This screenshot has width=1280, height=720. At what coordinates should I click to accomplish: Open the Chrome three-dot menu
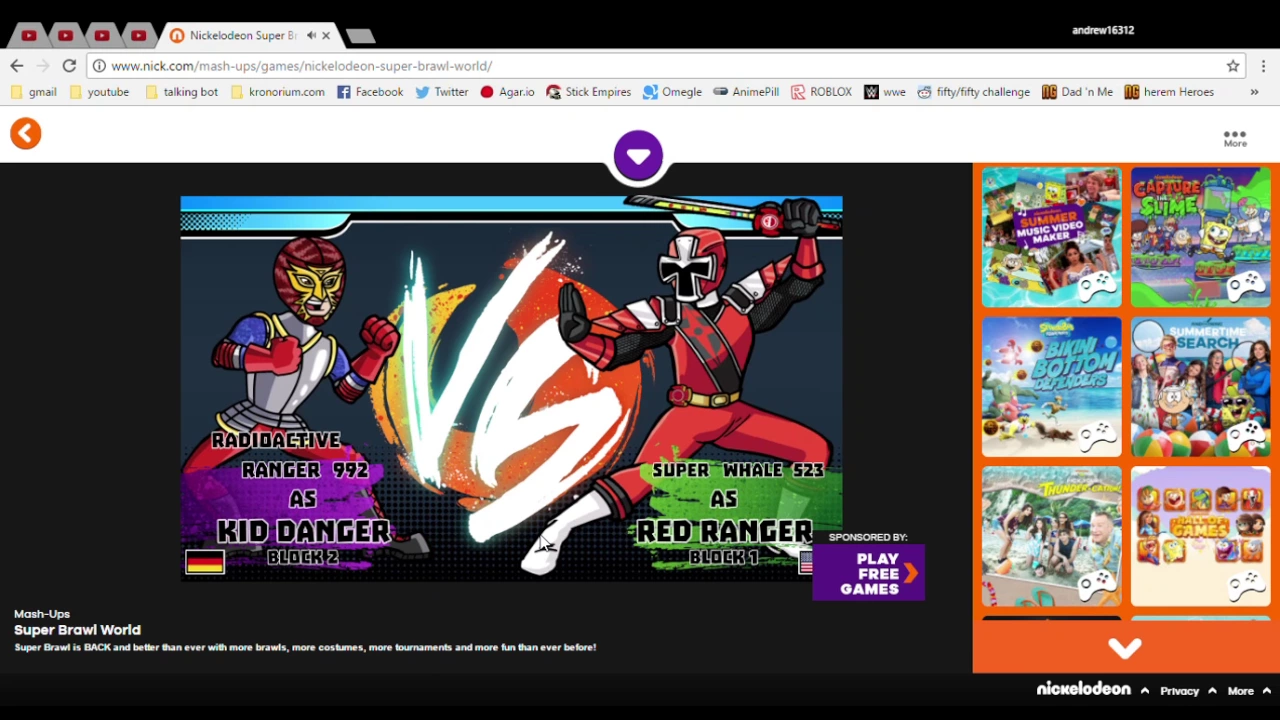[x=1264, y=66]
